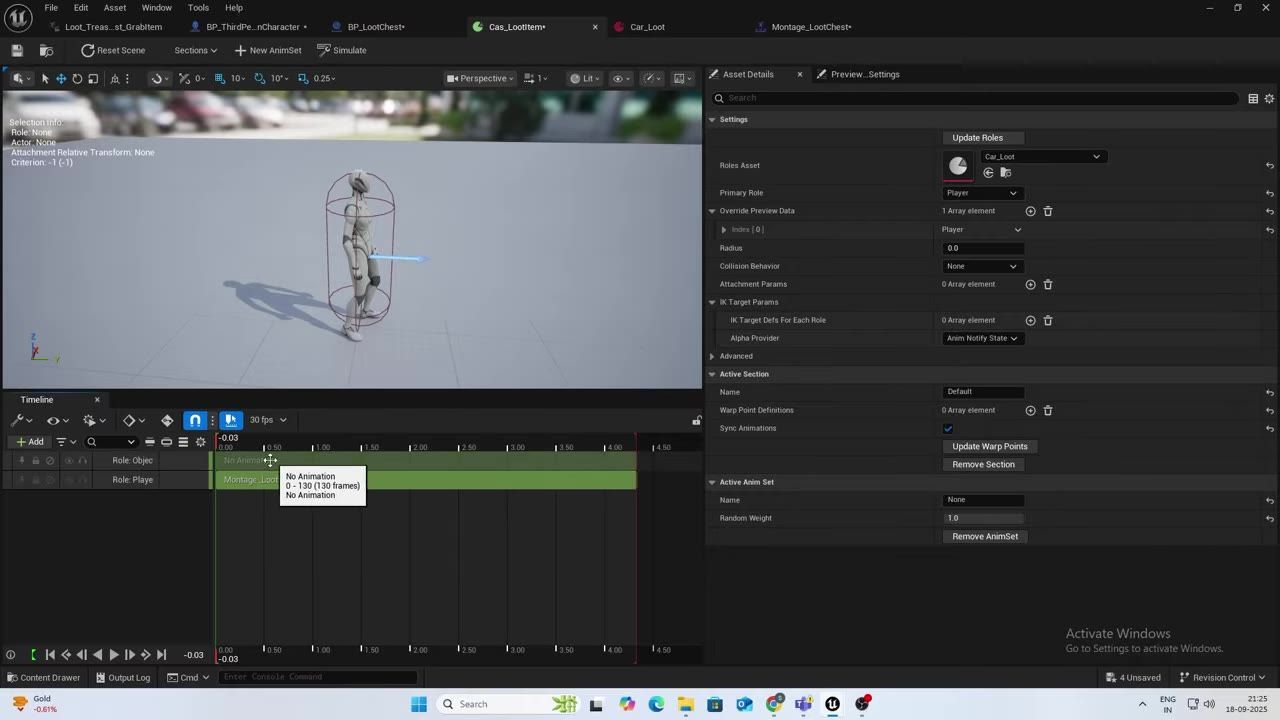Toggle pin on Role: Objec track
Viewport: 1280px width, 720px height.
pos(21,461)
